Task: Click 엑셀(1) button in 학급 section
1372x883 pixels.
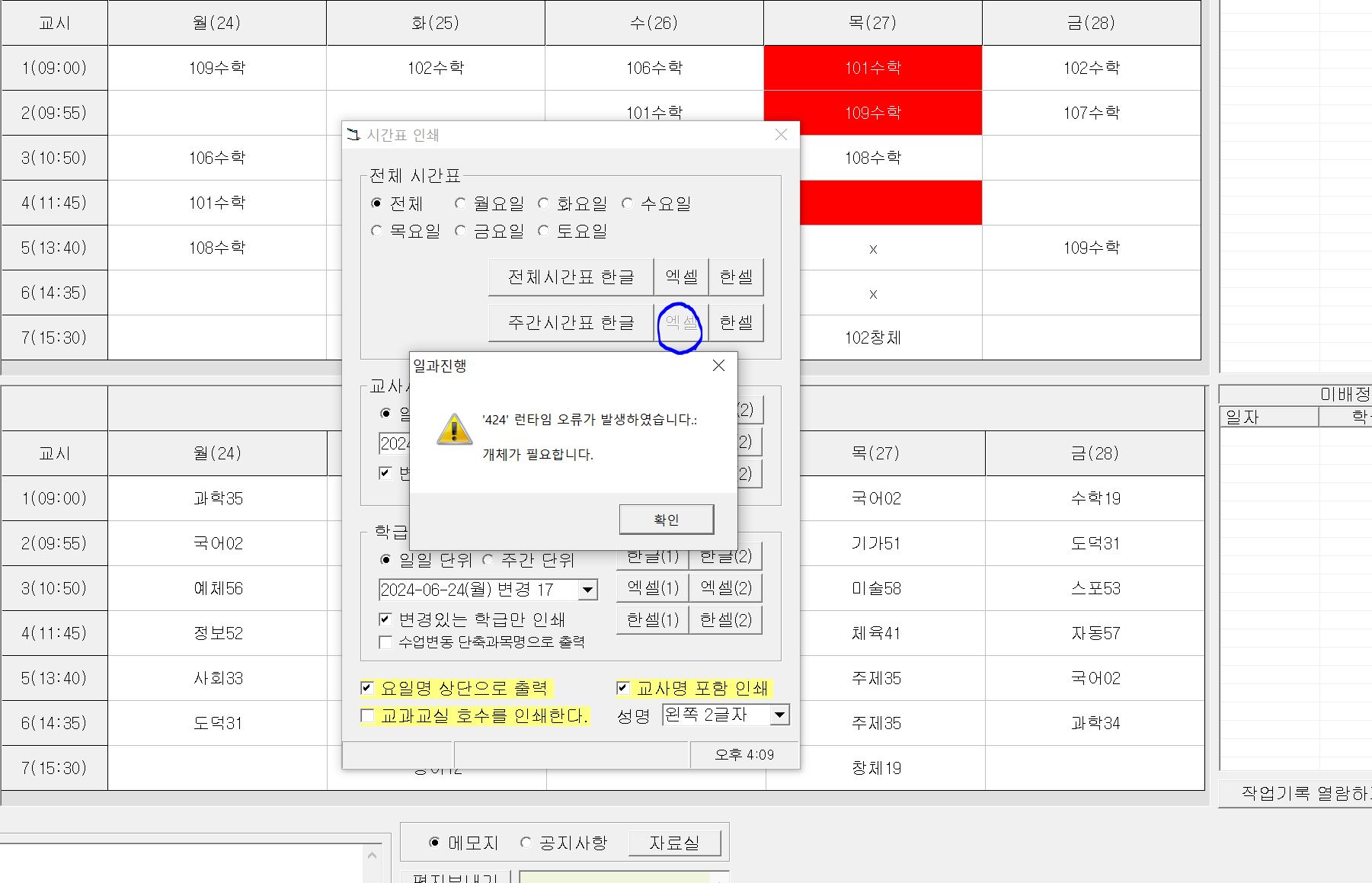Action: tap(653, 587)
